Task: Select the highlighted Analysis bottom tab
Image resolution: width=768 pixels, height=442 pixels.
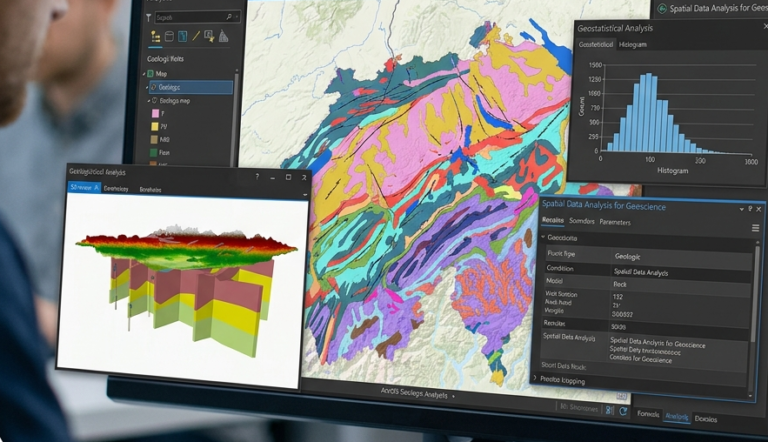Action: [x=677, y=417]
